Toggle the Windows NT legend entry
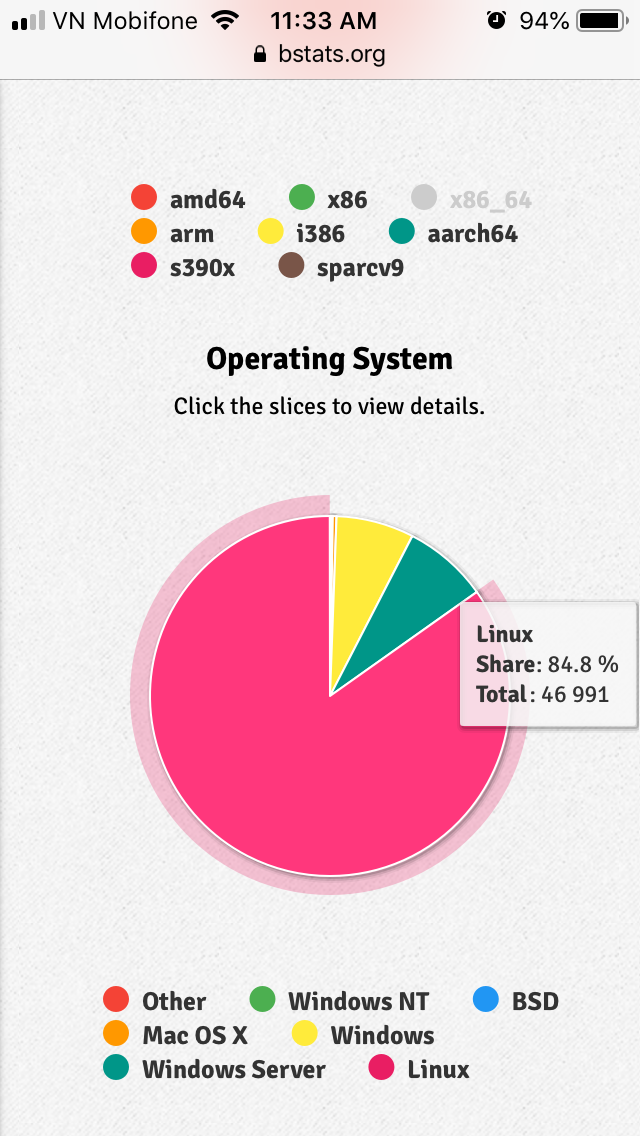 pyautogui.click(x=339, y=1000)
